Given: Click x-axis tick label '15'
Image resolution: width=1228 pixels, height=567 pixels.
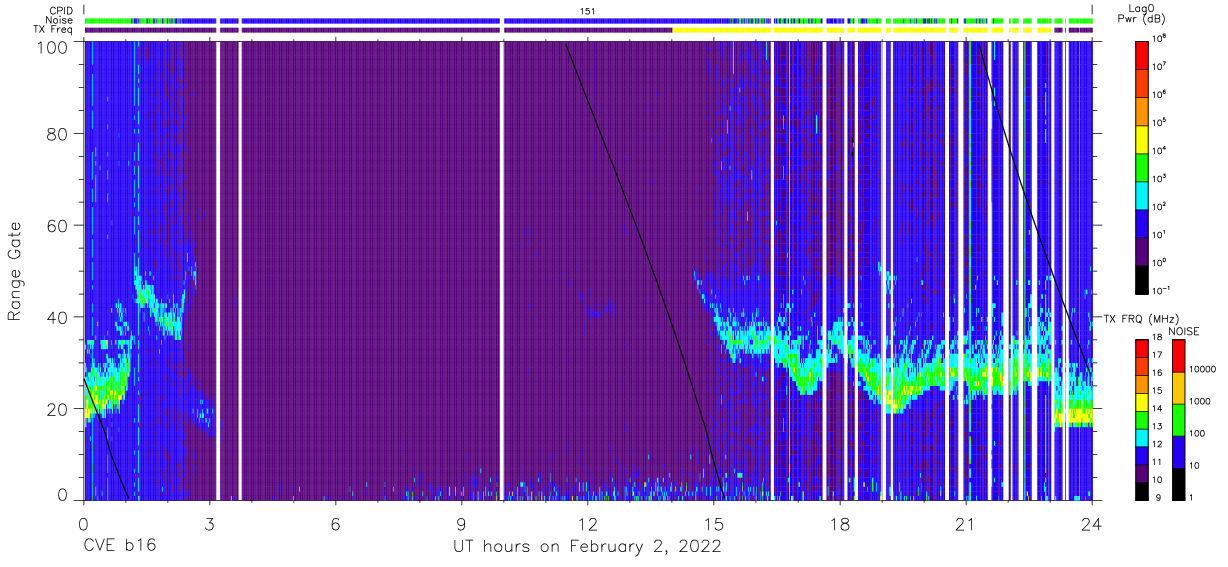Looking at the screenshot, I should tap(714, 524).
